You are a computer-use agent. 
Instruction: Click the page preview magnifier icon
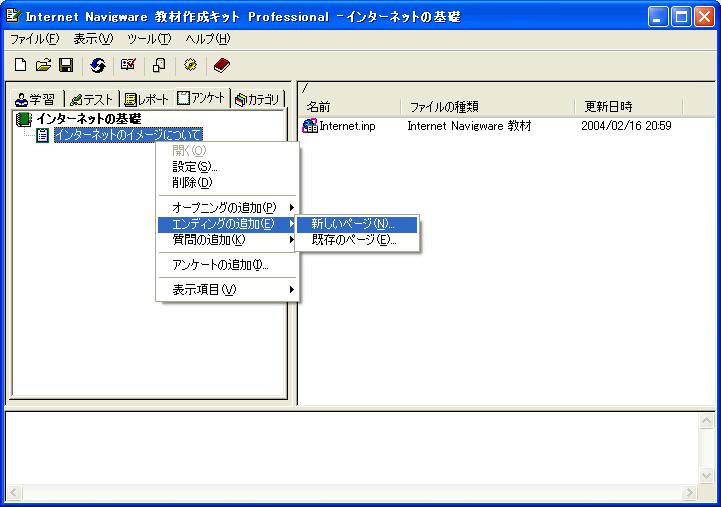(159, 65)
